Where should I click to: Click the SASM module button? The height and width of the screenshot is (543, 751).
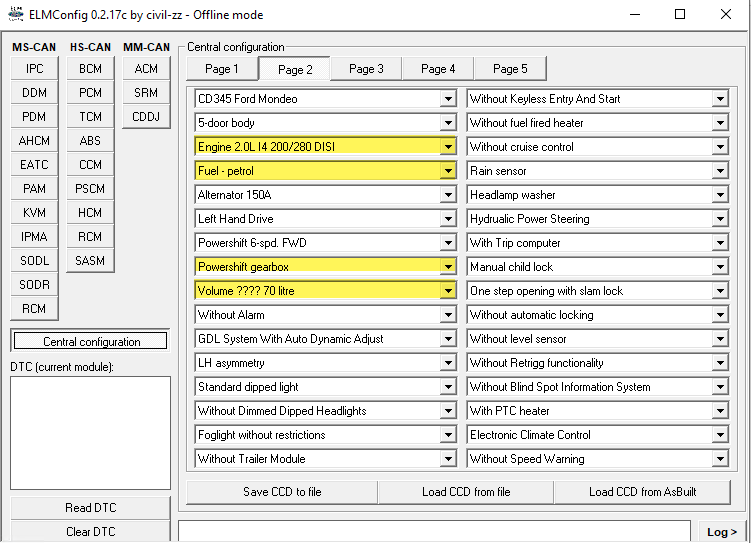pyautogui.click(x=90, y=261)
